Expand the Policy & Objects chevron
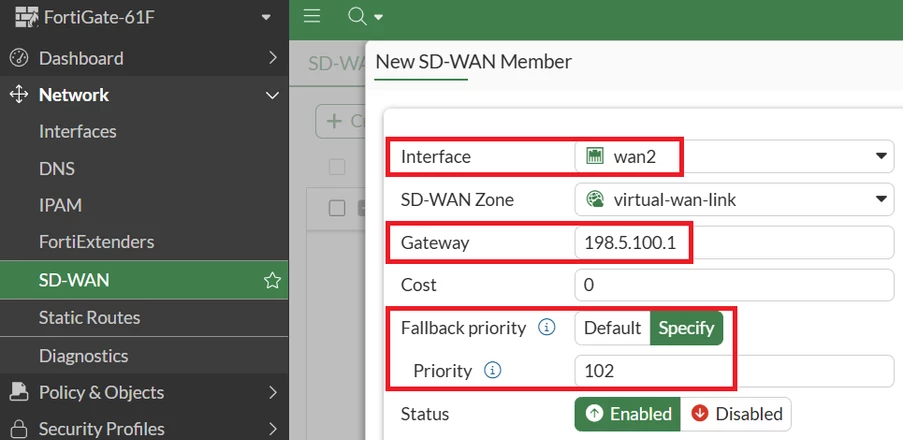The height and width of the screenshot is (440, 903). [273, 392]
